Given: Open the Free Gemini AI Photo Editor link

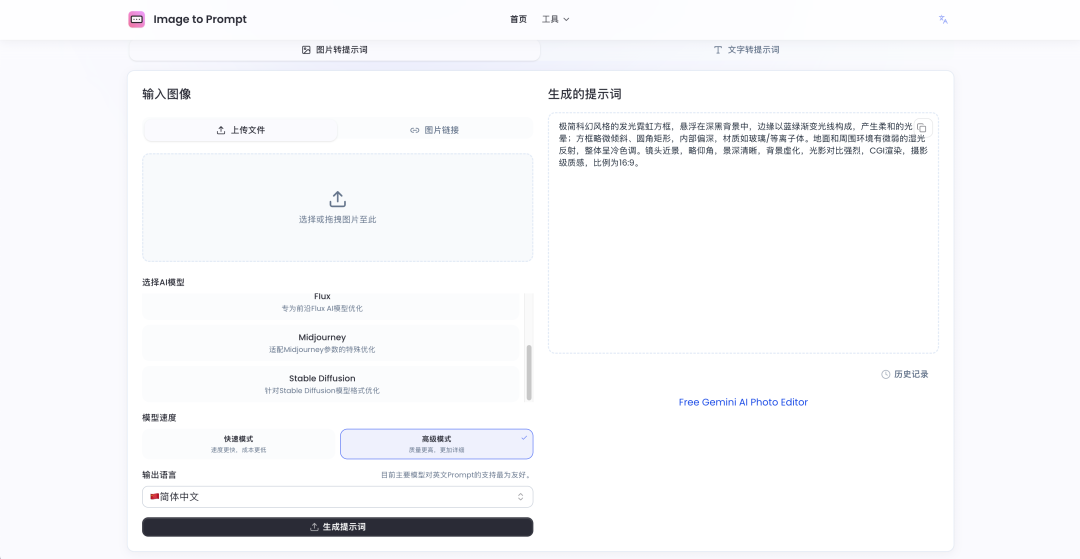Looking at the screenshot, I should [x=743, y=402].
